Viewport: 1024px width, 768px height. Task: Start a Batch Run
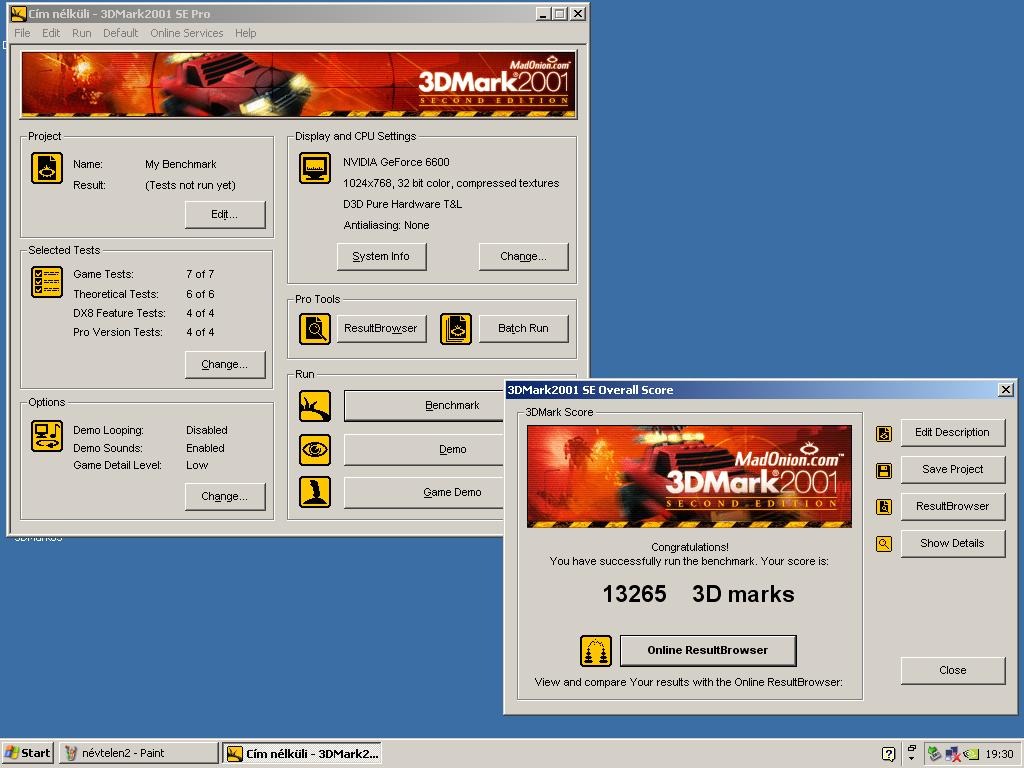[x=524, y=328]
